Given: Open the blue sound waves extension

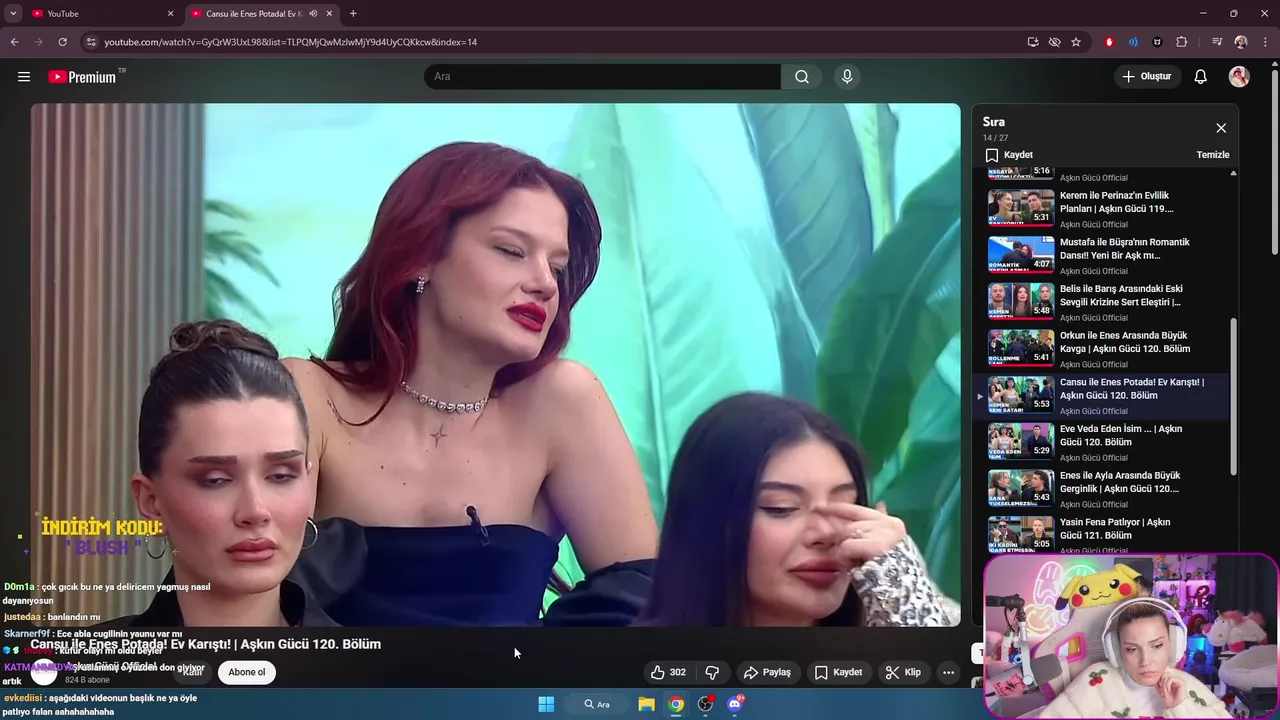Looking at the screenshot, I should tap(1133, 42).
